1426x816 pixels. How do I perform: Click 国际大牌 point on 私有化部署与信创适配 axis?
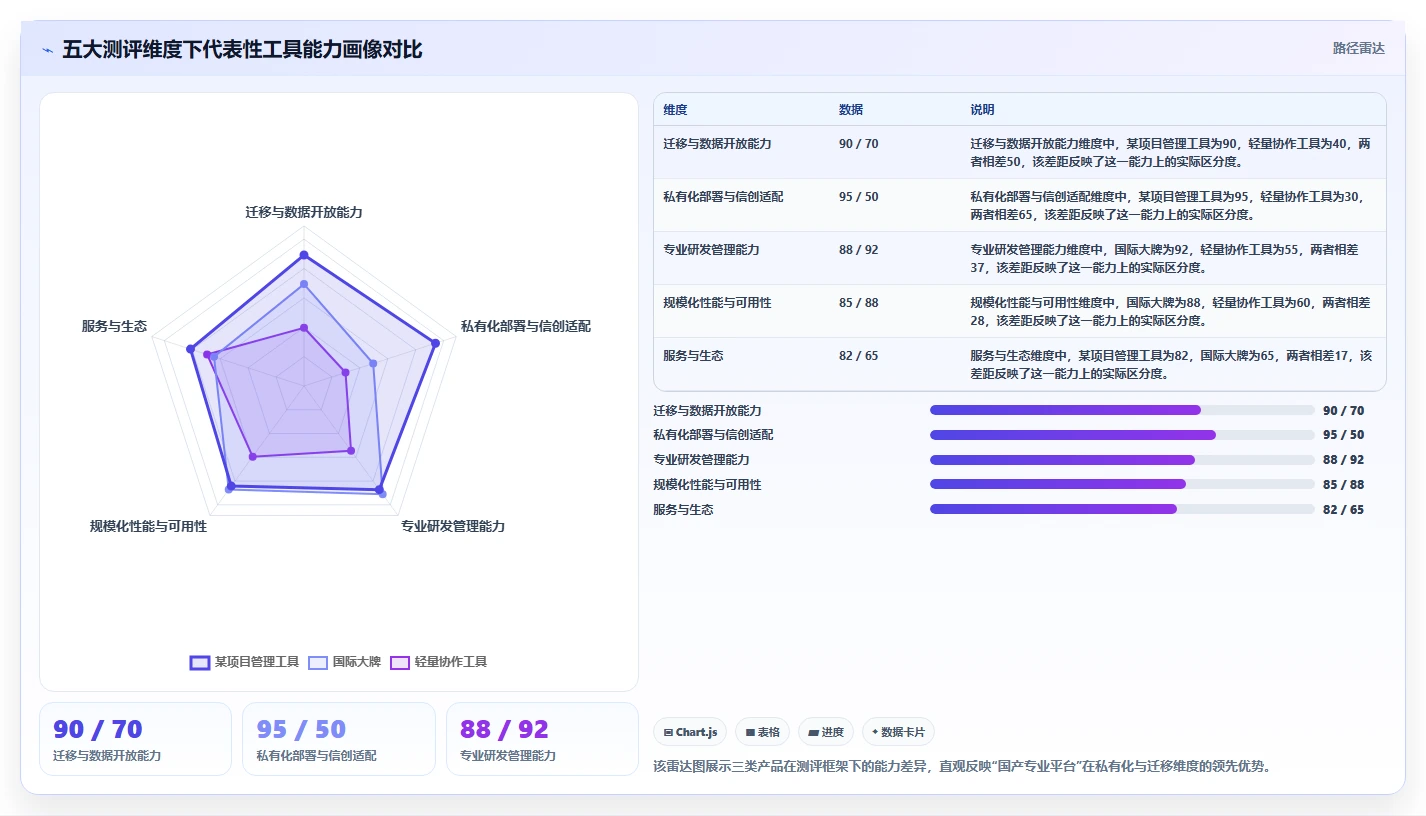tap(373, 363)
